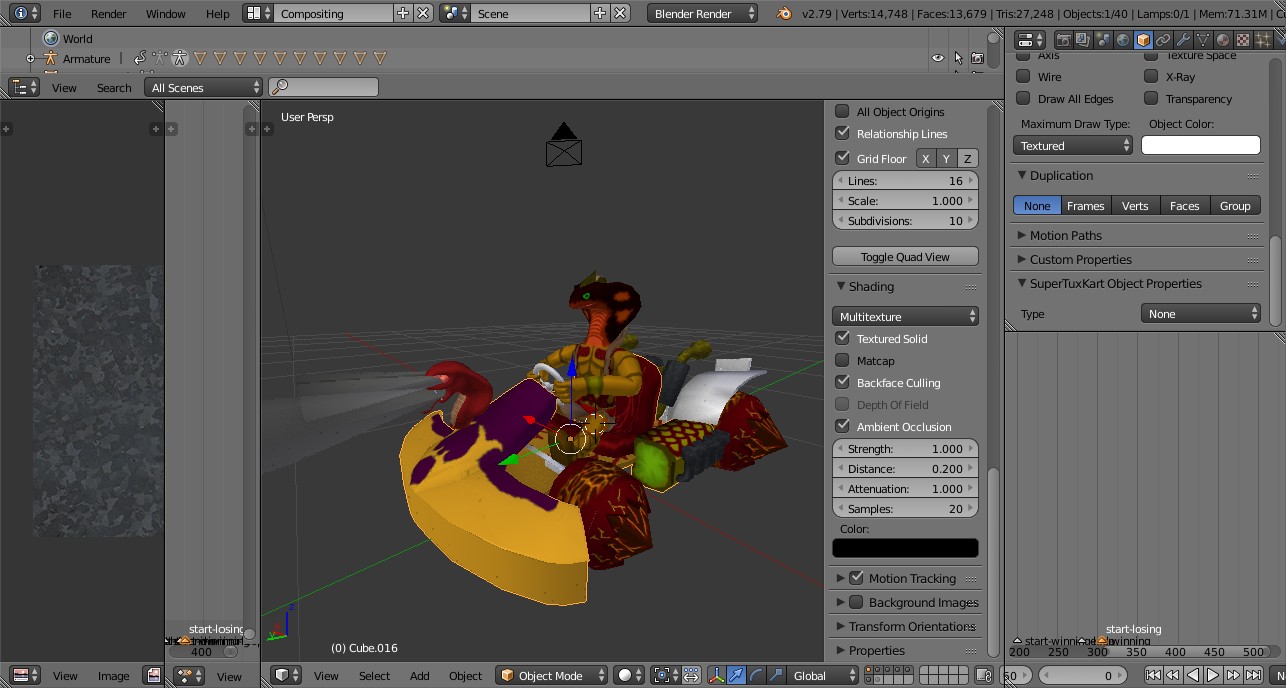Image resolution: width=1286 pixels, height=688 pixels.
Task: Click the black Ambient Occlusion color swatch
Action: click(x=905, y=548)
